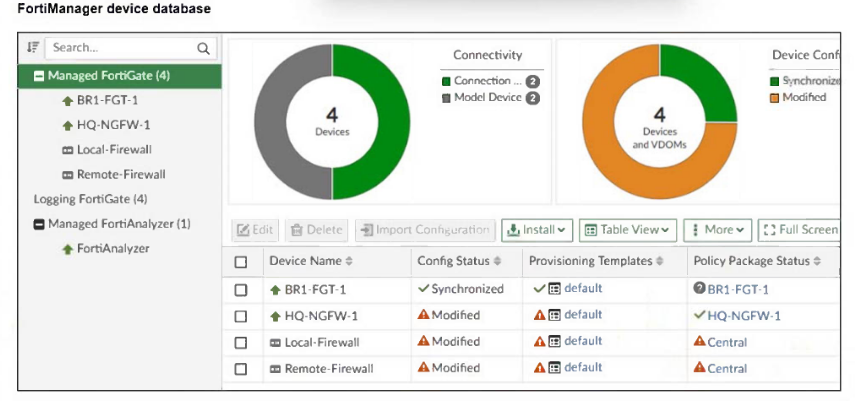
Task: Click the question mark icon in BR1-FGT-1 policy package status
Action: [x=699, y=288]
